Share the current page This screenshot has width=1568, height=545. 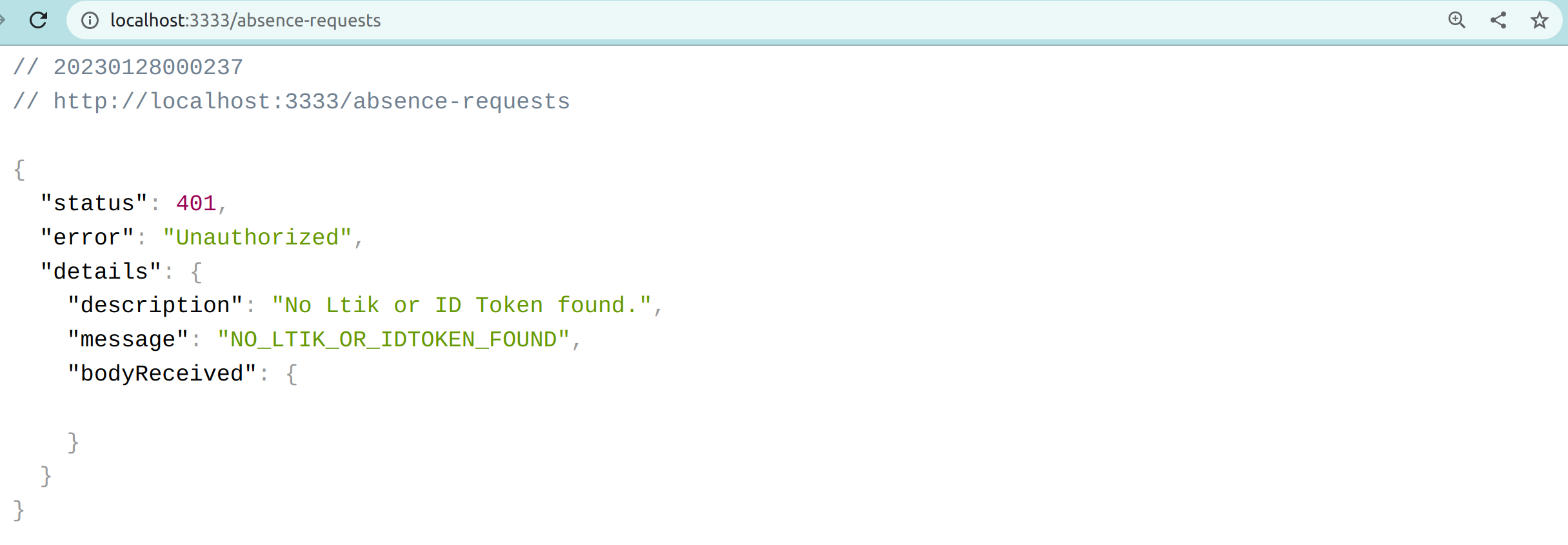[x=1498, y=20]
